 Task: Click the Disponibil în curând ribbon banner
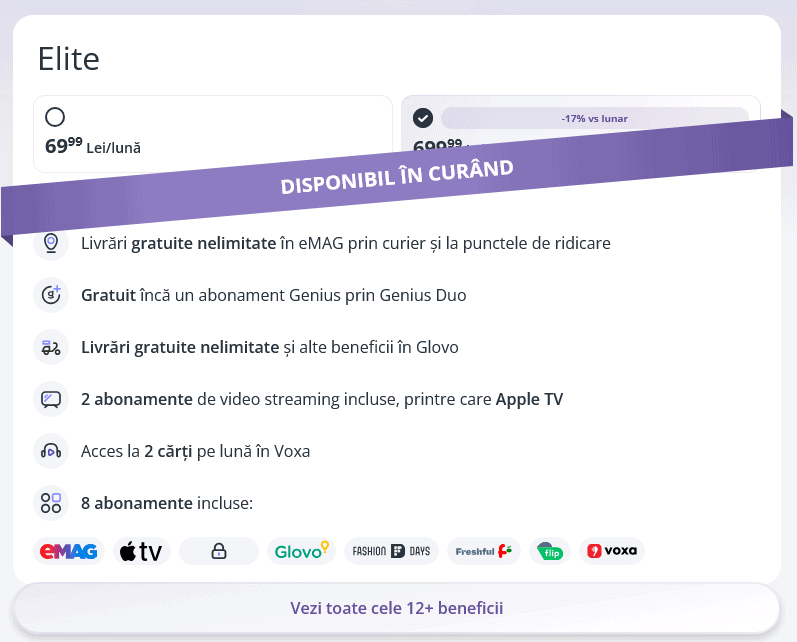point(396,177)
